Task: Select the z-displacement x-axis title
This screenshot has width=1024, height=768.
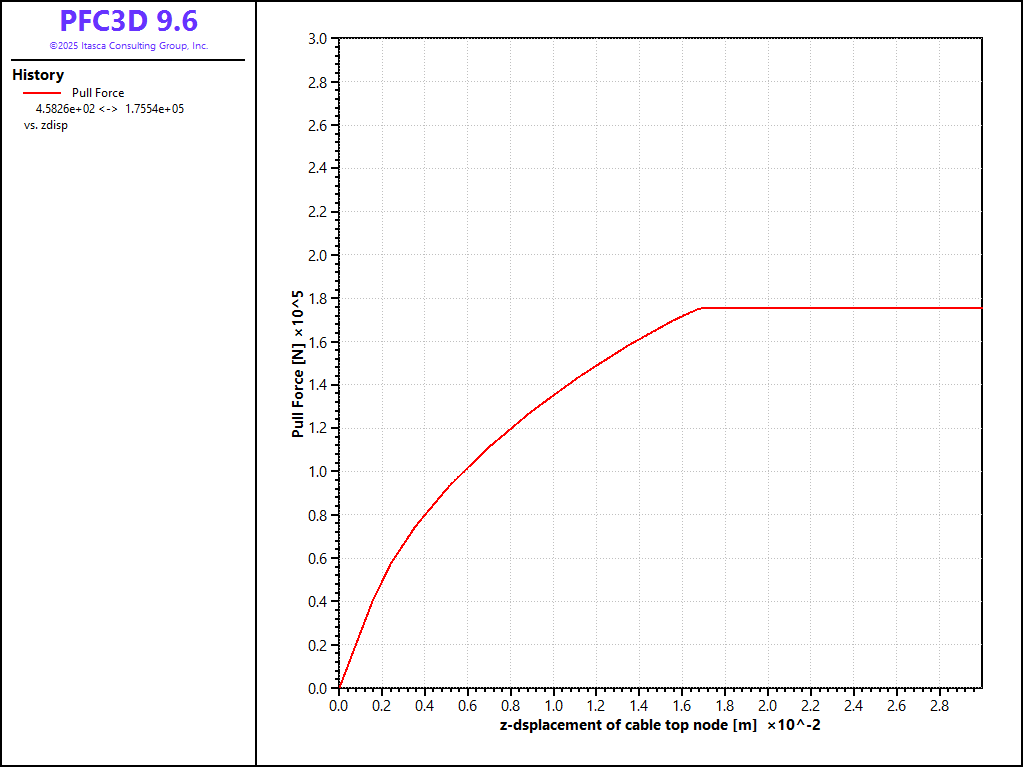Action: pos(660,725)
